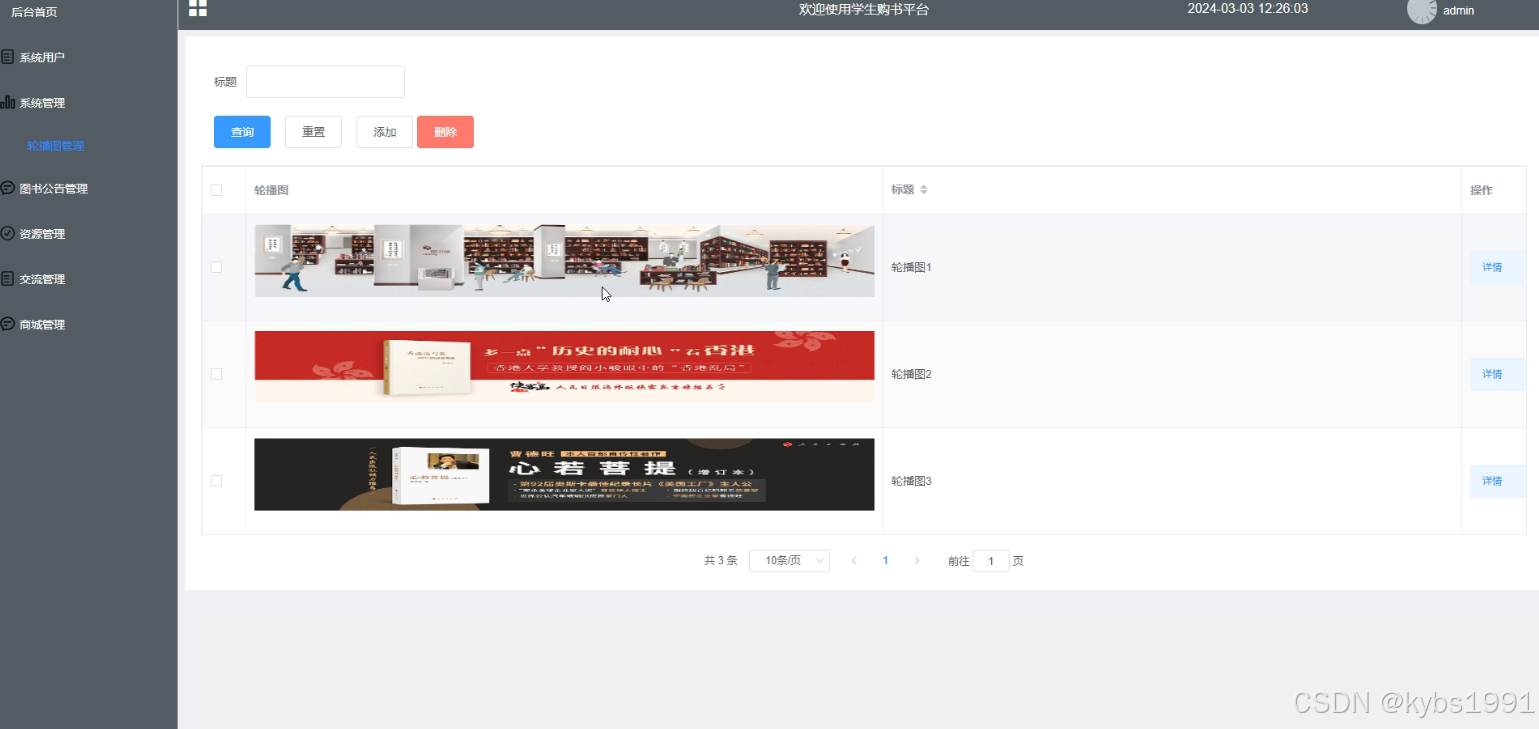The width and height of the screenshot is (1539, 729).
Task: Click the 添加 button
Action: point(384,132)
